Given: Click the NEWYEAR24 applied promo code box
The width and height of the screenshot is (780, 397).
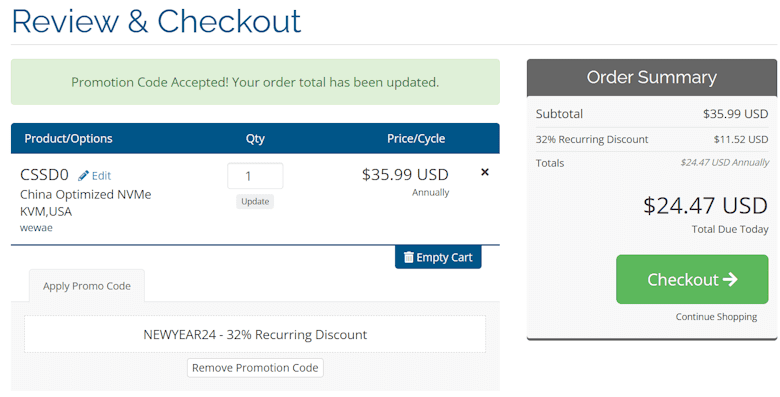Looking at the screenshot, I should (255, 334).
